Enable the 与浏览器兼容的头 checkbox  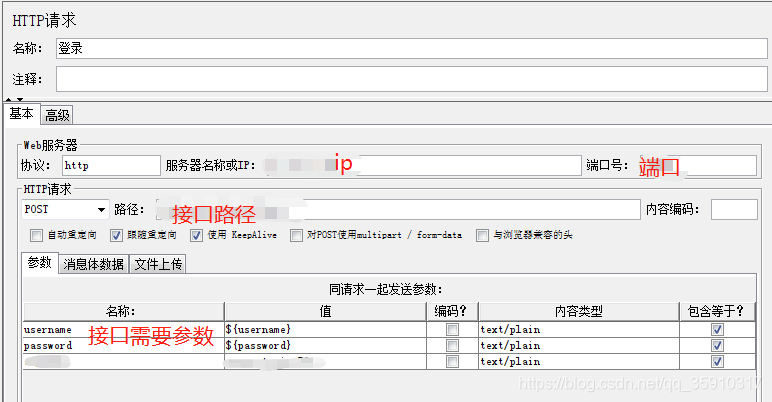coord(482,235)
